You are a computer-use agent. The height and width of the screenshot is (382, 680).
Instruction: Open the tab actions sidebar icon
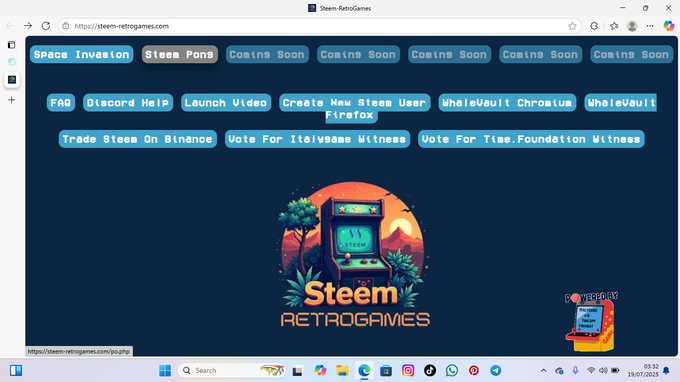pyautogui.click(x=12, y=45)
